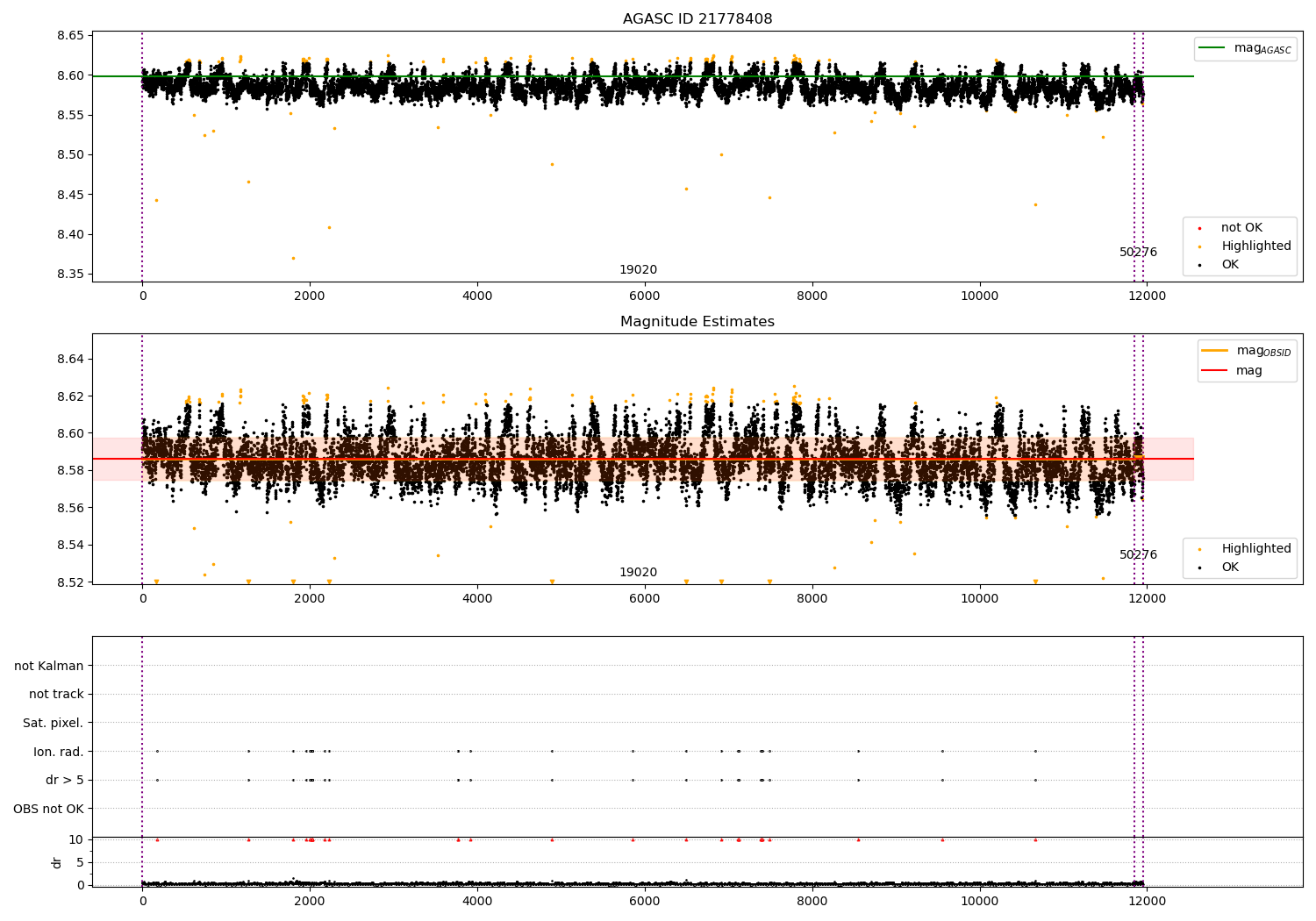Click the 8.65 y-axis tick in top plot

tap(70, 36)
